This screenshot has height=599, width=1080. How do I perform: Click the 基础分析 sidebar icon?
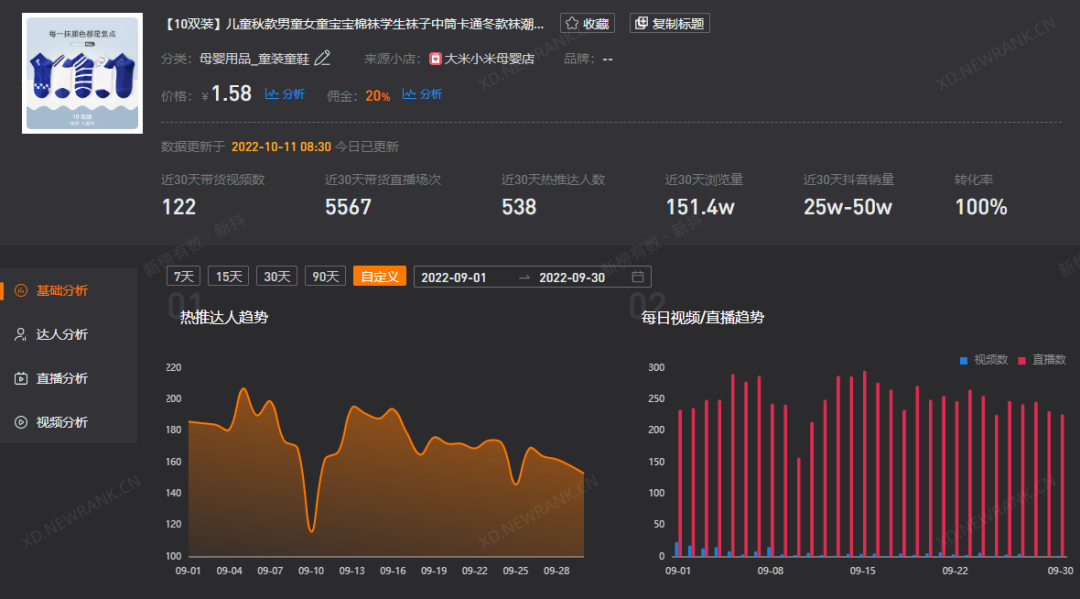[21, 291]
